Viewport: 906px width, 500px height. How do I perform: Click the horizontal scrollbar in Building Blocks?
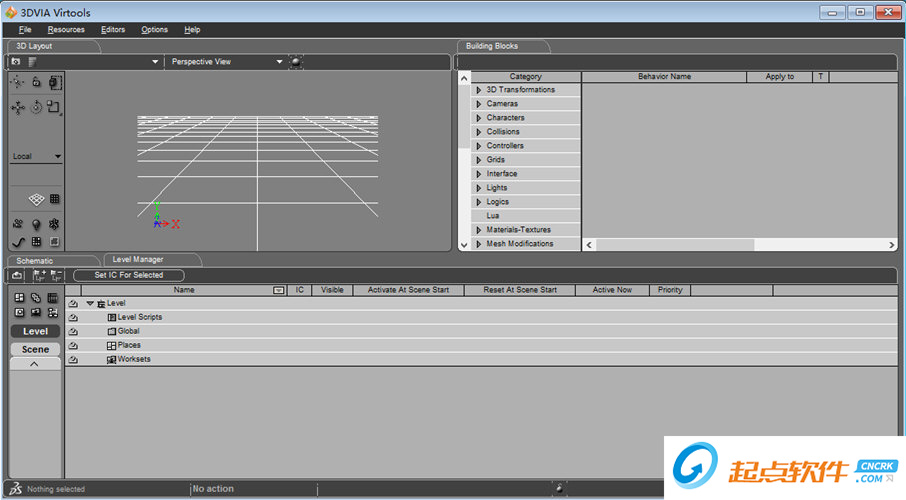point(675,245)
